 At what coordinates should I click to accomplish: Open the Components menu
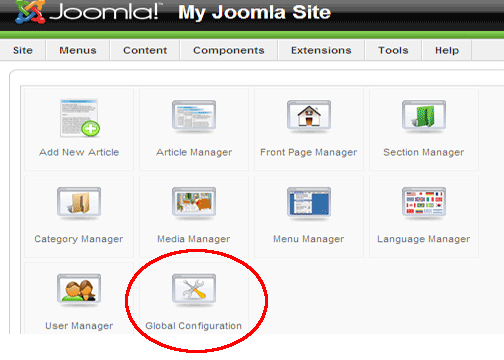(x=229, y=50)
